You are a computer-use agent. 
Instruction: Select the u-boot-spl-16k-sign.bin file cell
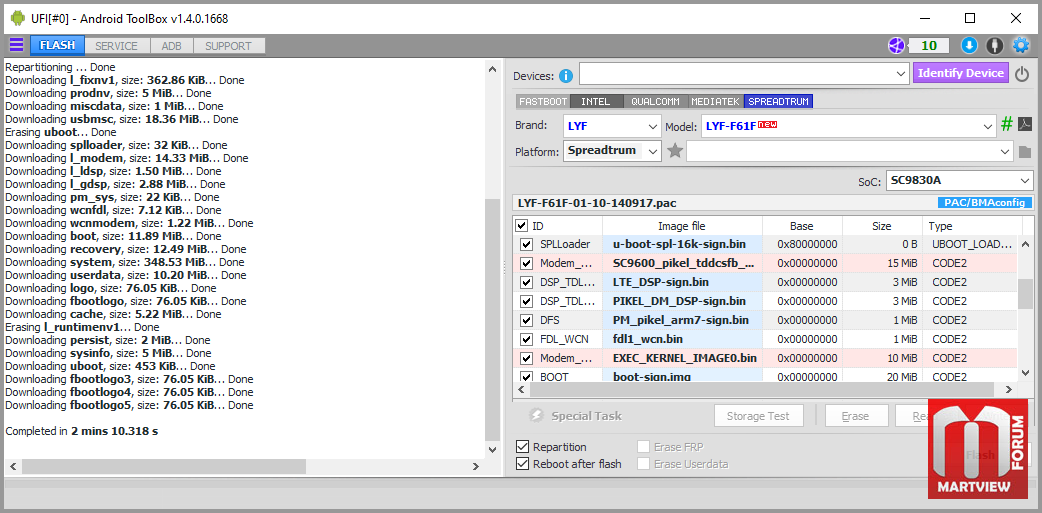[x=682, y=244]
